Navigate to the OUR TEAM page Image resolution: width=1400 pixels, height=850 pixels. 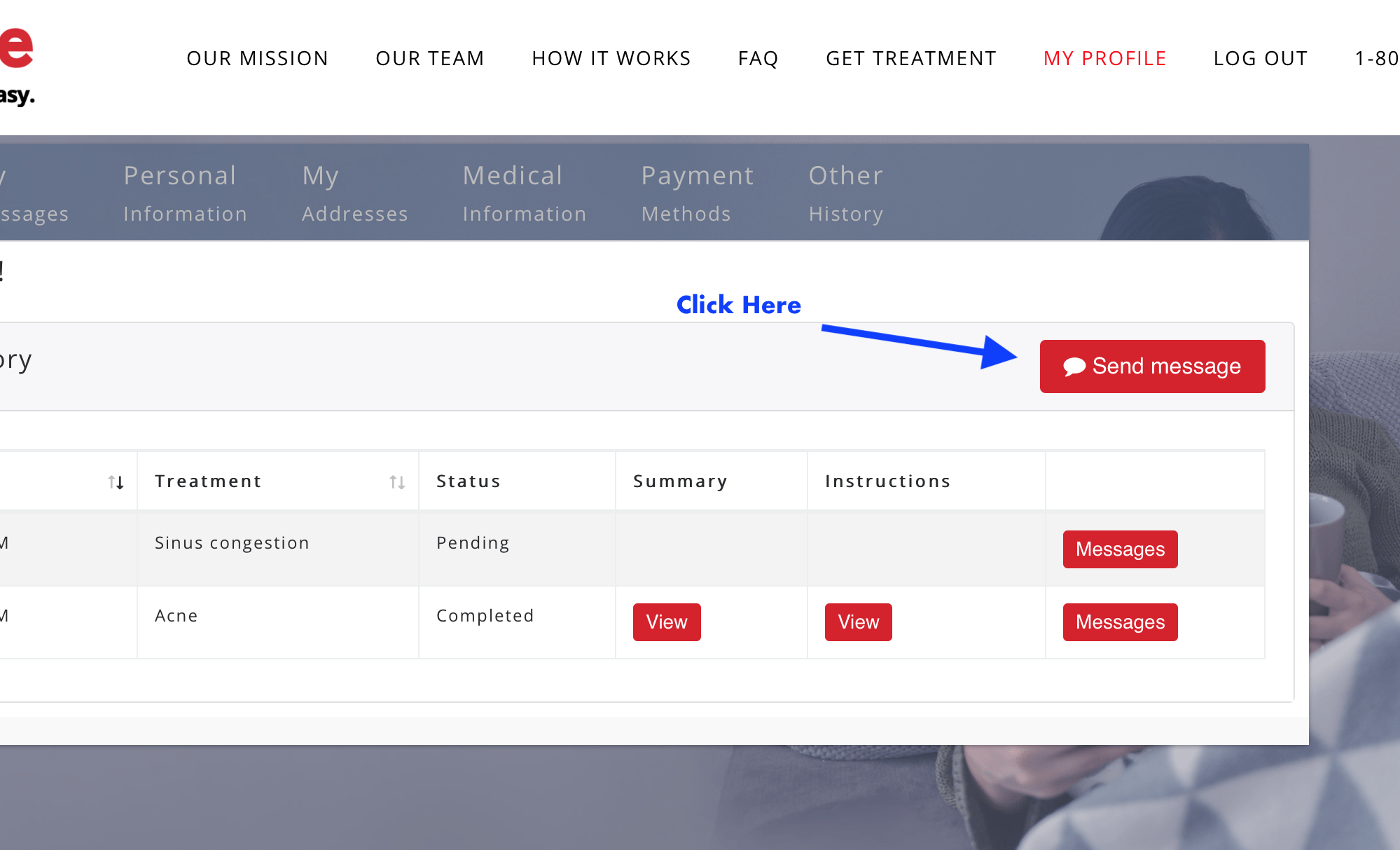430,59
